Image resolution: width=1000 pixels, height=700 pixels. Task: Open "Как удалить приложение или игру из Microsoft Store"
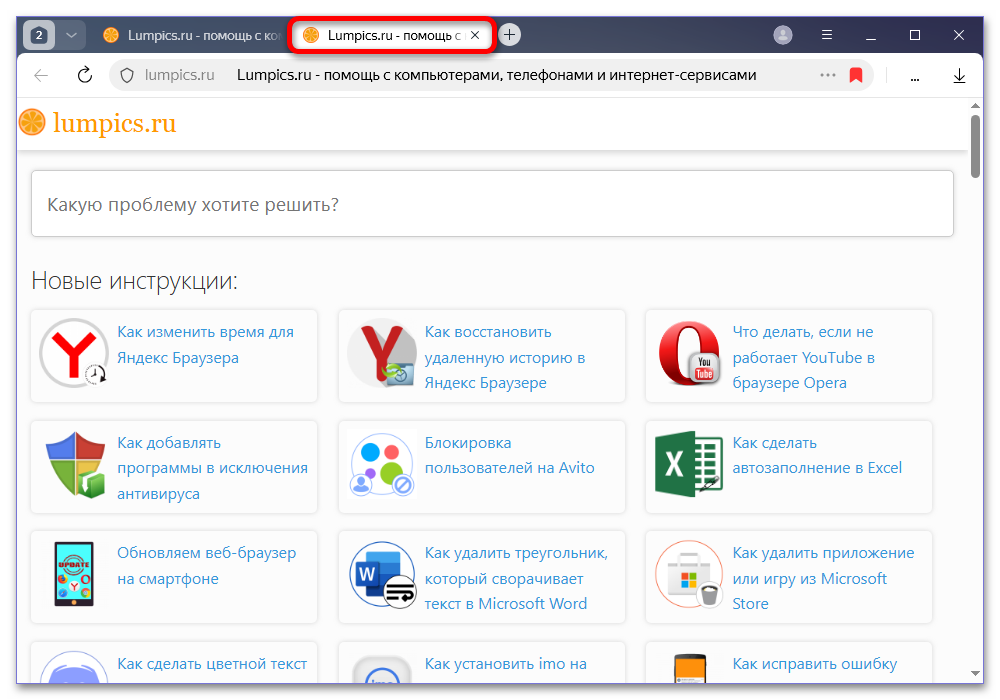tap(823, 578)
